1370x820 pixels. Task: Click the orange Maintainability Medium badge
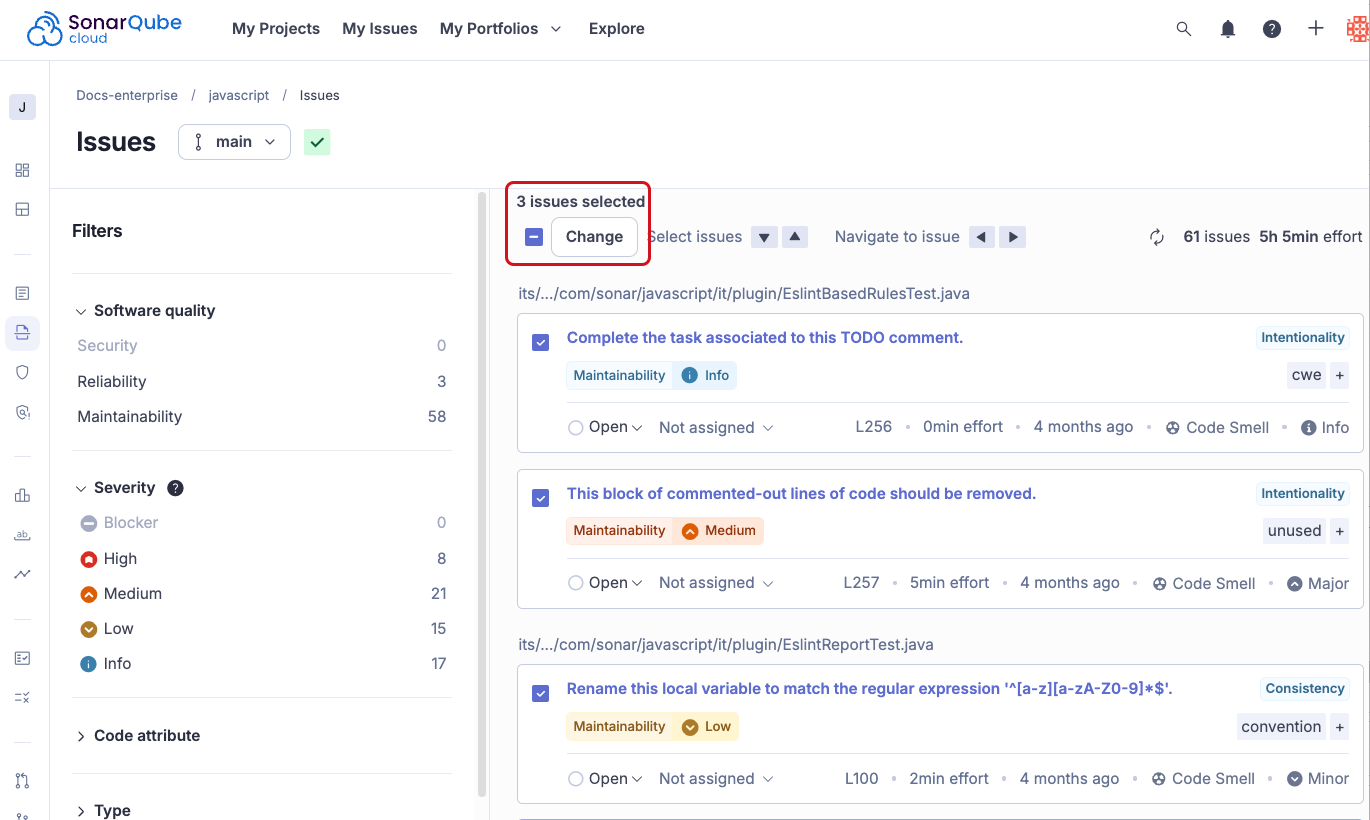[665, 531]
